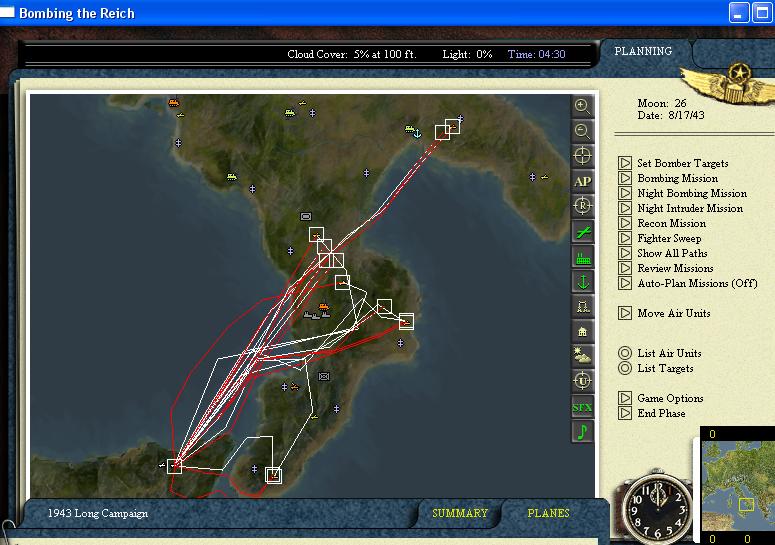Select the boxed airfield at southeast Sicily
Viewport: 775px width, 545px height.
point(273,475)
